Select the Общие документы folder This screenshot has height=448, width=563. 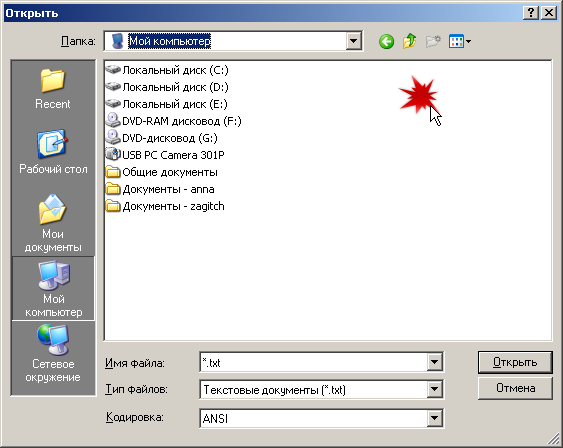point(162,172)
